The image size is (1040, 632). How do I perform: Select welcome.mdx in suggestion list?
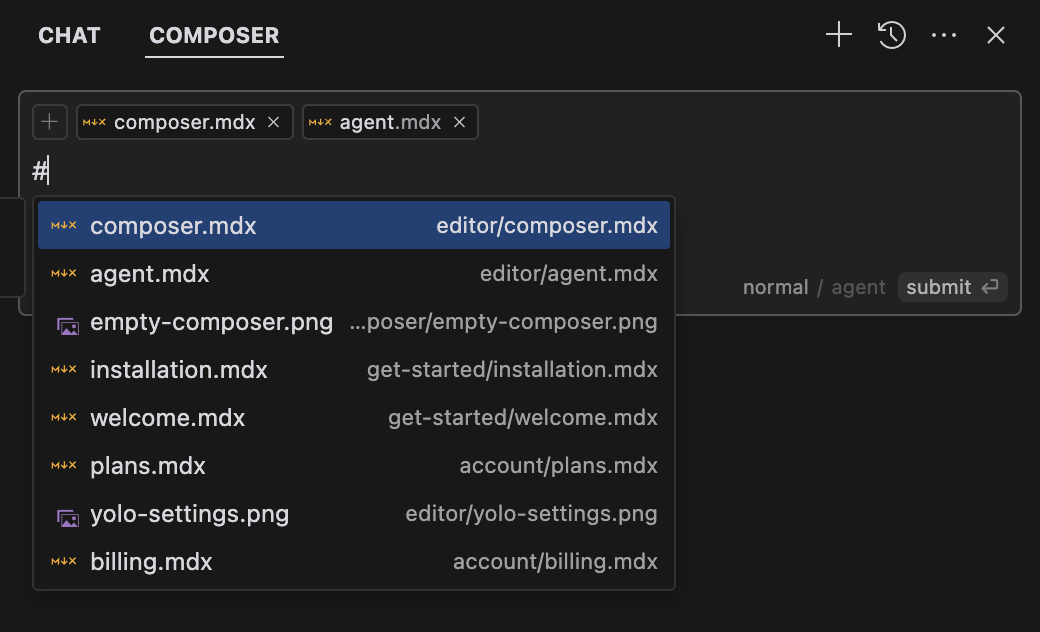click(x=354, y=418)
